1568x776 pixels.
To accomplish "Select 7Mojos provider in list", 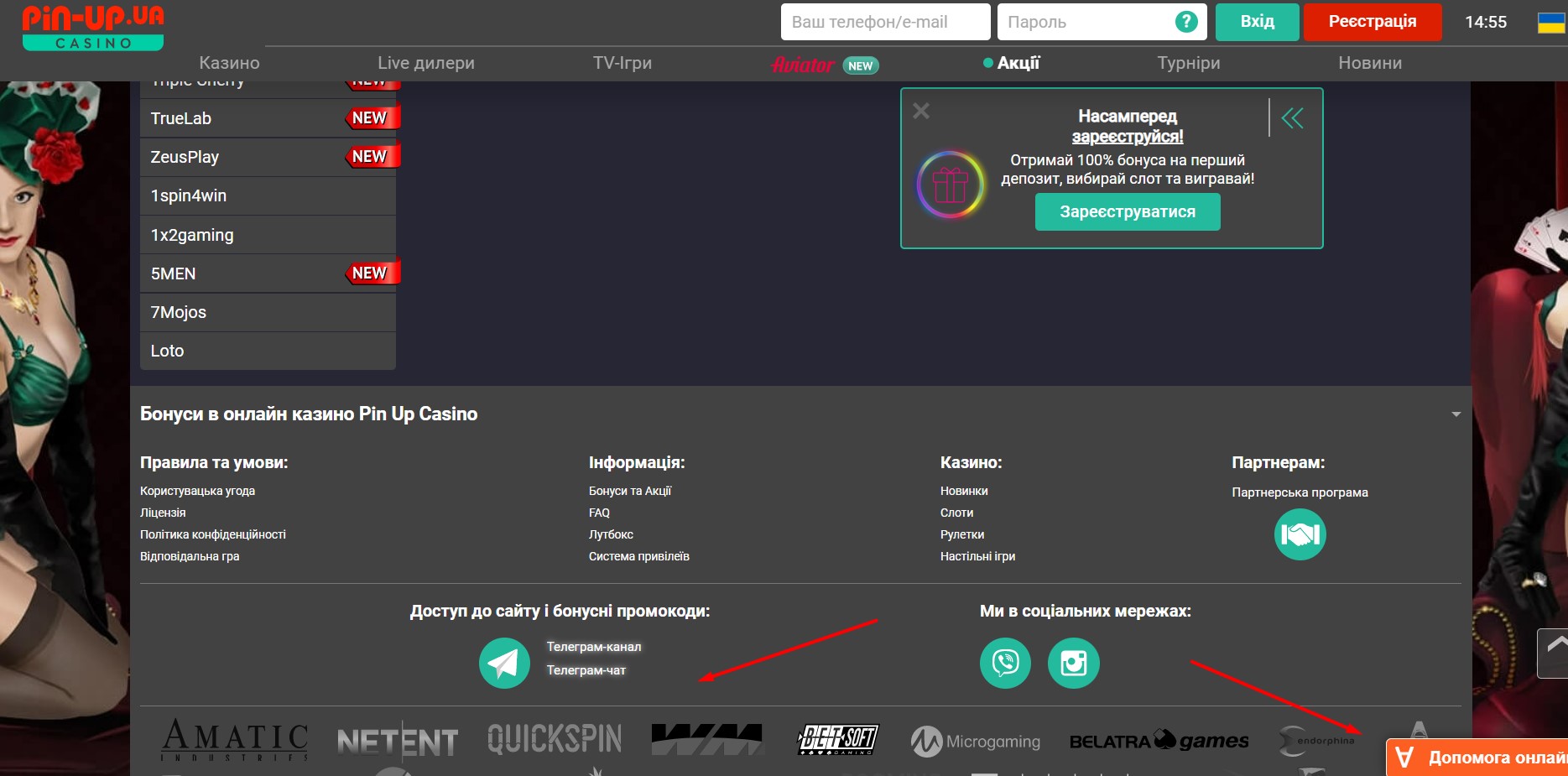I will [x=268, y=312].
